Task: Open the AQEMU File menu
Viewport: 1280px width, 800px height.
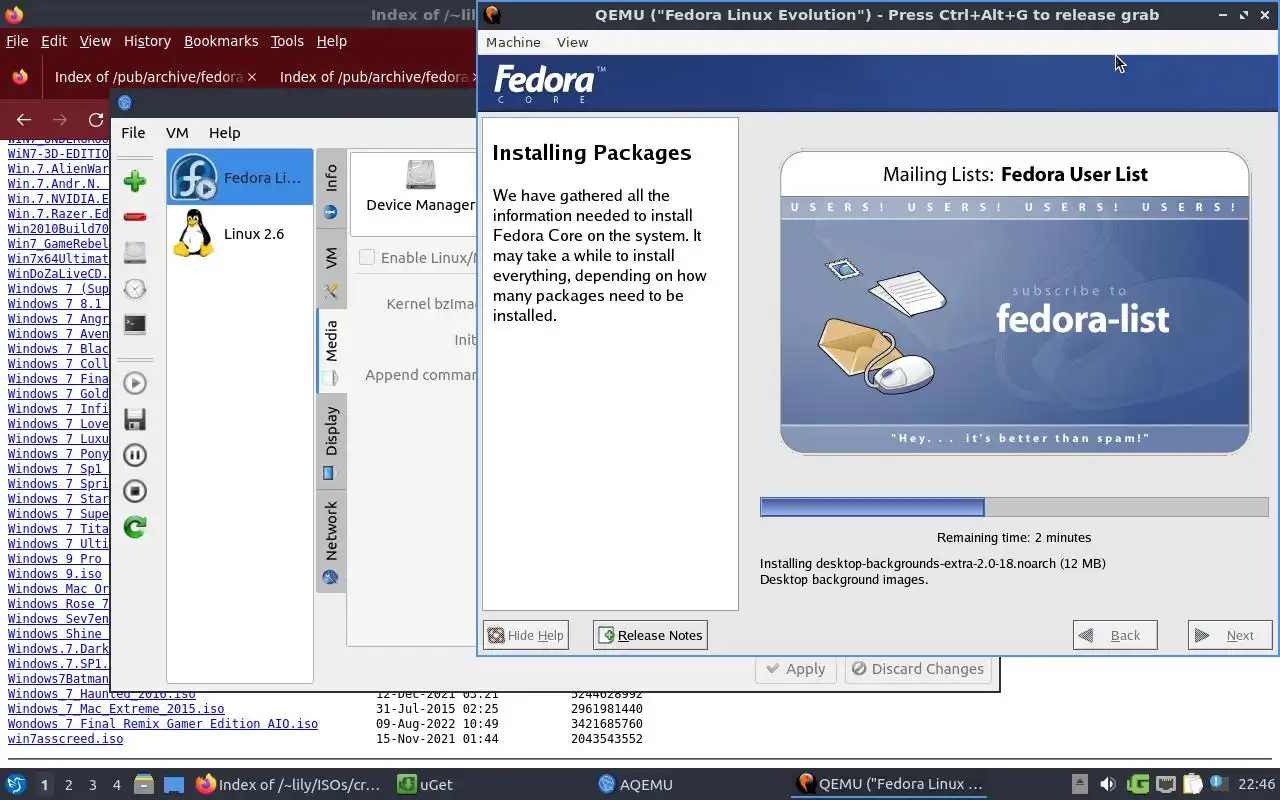Action: pos(133,132)
